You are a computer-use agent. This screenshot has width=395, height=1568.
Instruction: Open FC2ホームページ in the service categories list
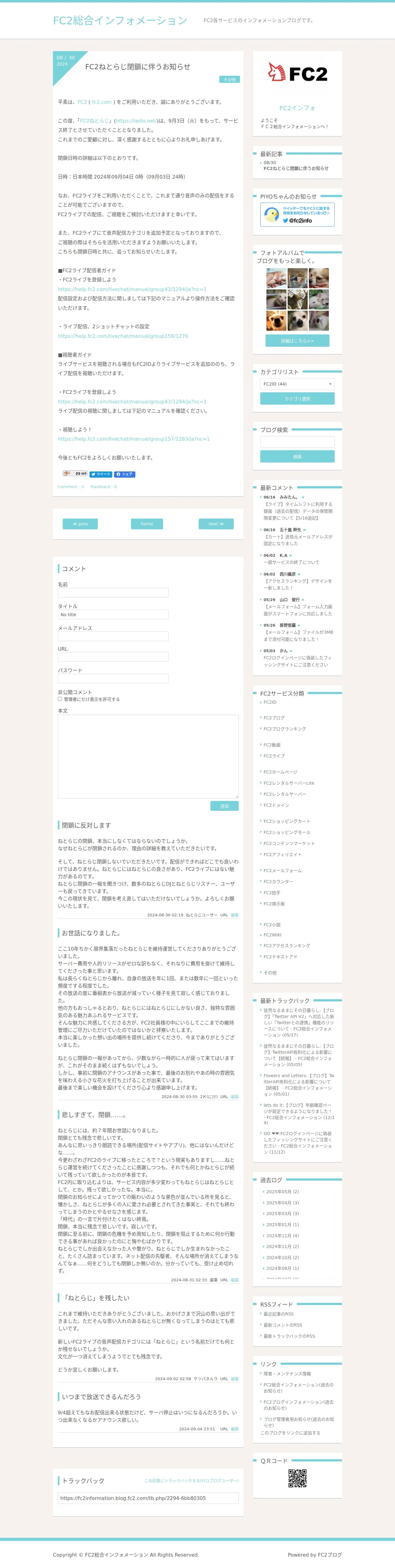(280, 772)
